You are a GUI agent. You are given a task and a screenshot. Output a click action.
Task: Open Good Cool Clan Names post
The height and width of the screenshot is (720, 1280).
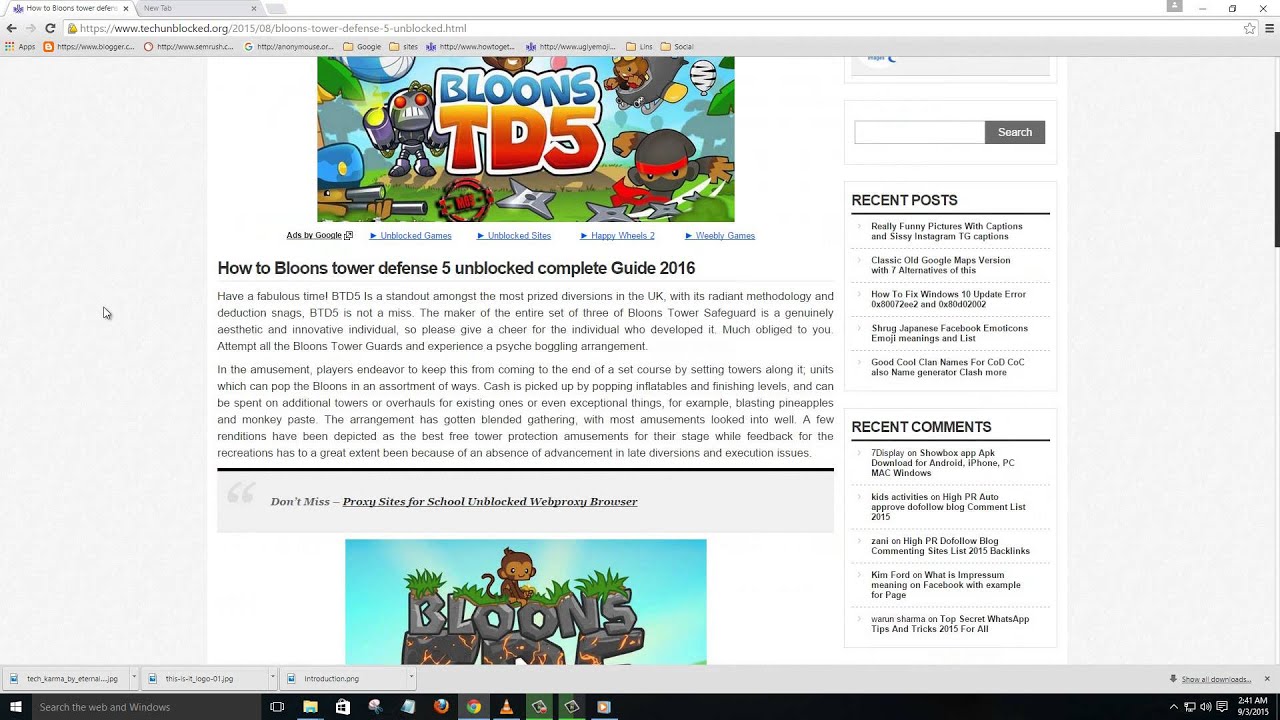point(947,367)
